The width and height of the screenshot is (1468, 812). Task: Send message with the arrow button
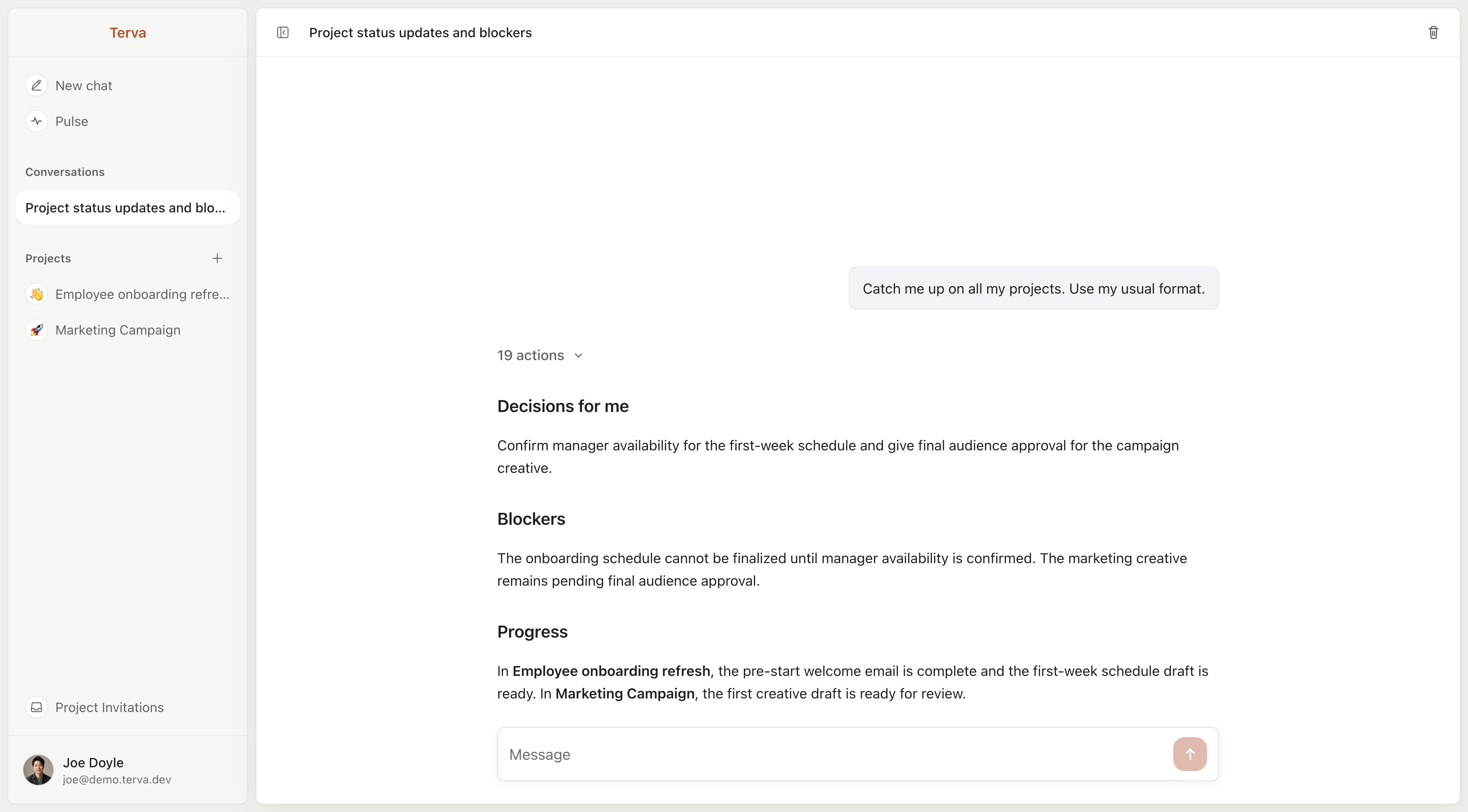(1190, 754)
